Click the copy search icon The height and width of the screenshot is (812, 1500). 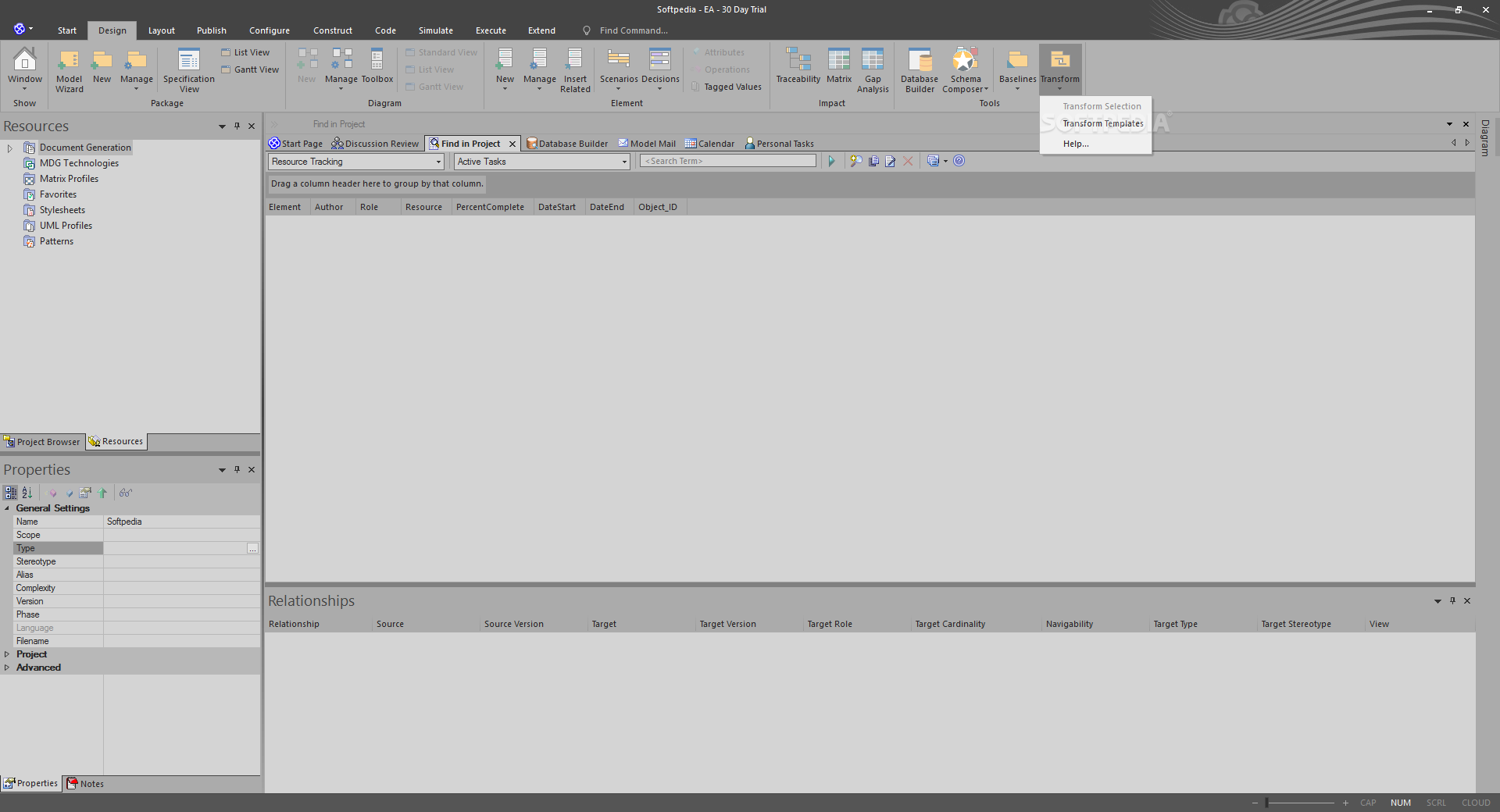[x=873, y=161]
